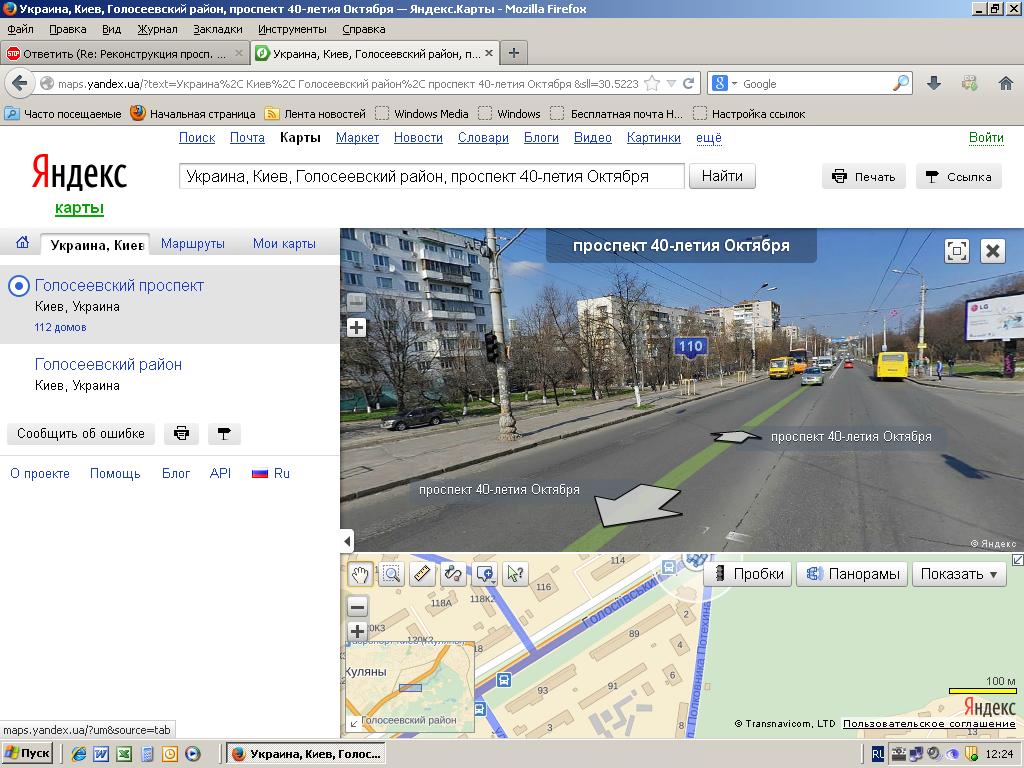1024x768 pixels.
Task: Click the Yandex address search field
Action: (x=431, y=176)
